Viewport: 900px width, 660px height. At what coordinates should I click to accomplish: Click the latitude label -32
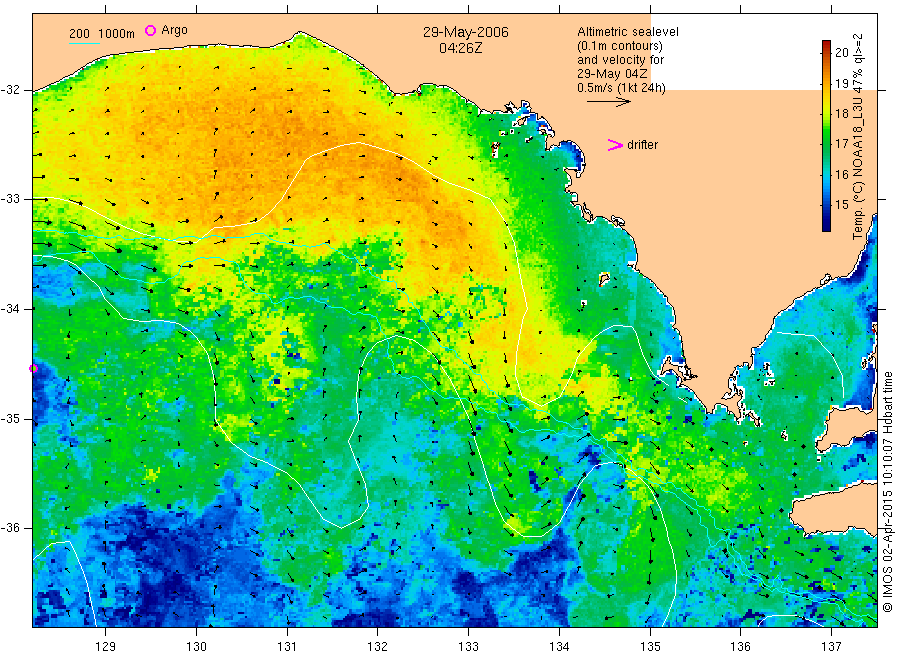click(x=10, y=90)
